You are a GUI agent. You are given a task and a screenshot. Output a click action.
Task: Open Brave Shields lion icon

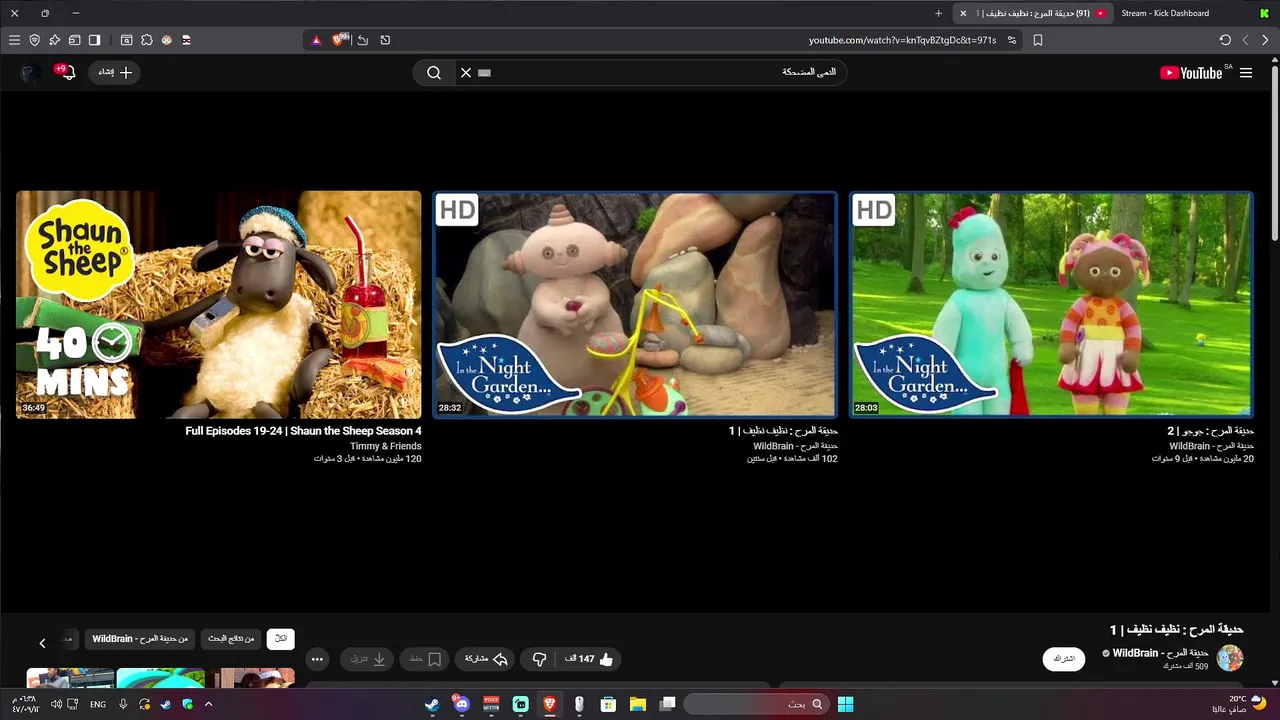(x=340, y=40)
